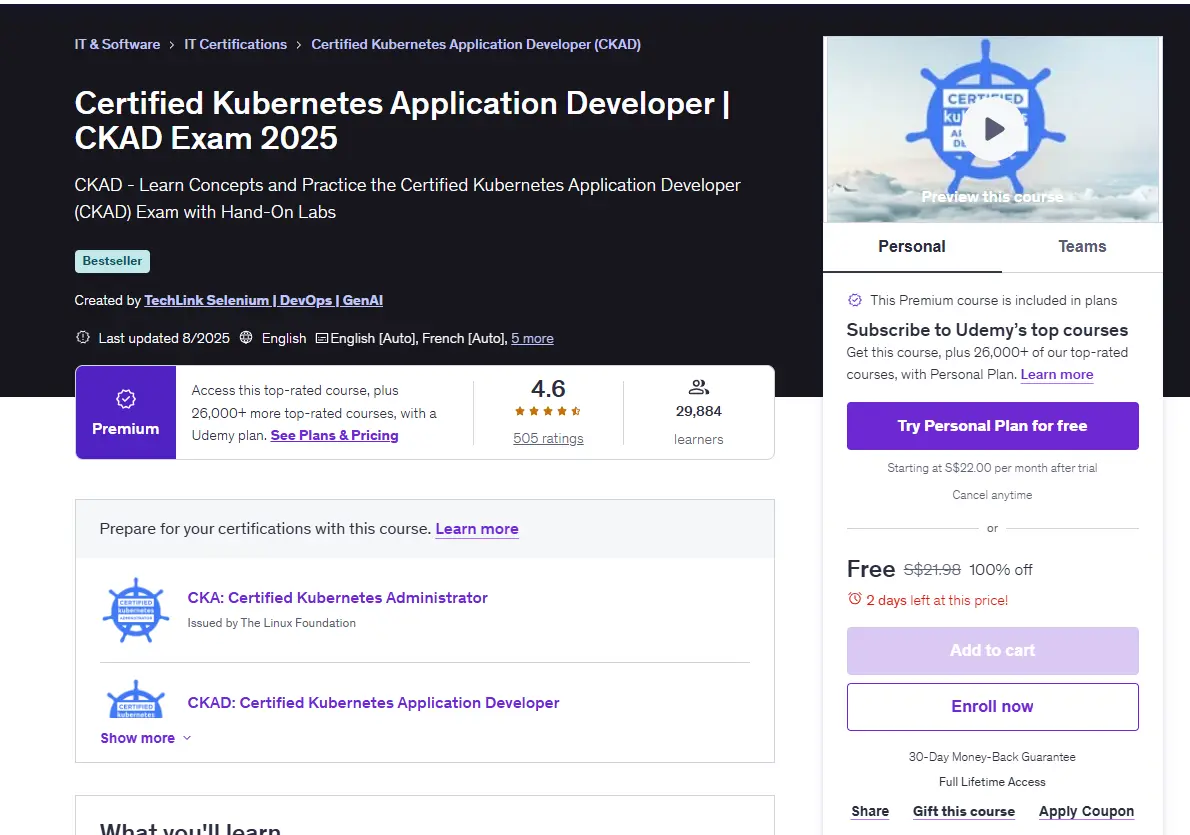1190x835 pixels.
Task: Click the CKAD Kubernetes badge icon
Action: (x=136, y=698)
